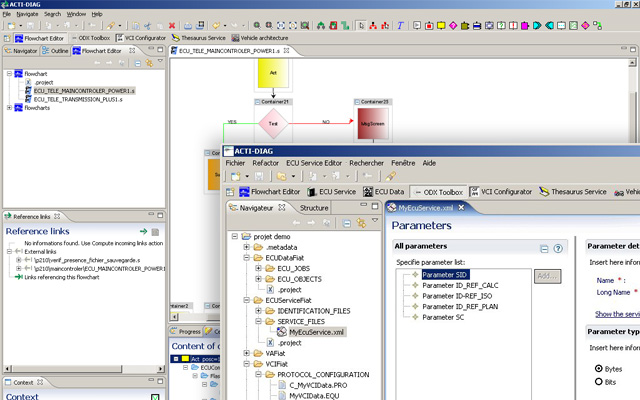Open the Refactor menu in the front window
The width and height of the screenshot is (640, 400).
tap(265, 163)
